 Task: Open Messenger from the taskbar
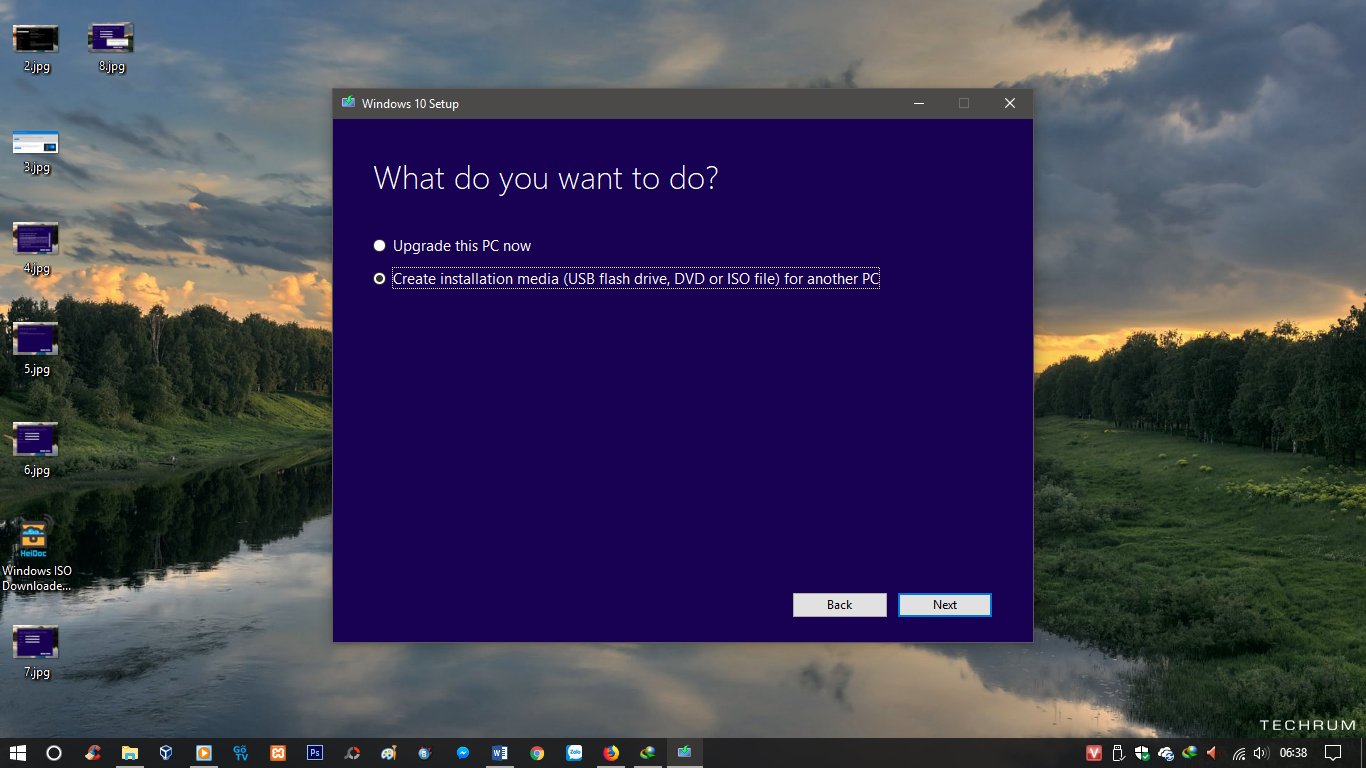coord(463,753)
